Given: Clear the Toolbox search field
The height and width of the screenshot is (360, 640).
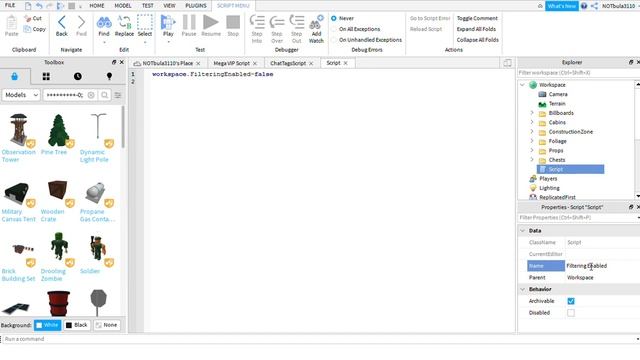Looking at the screenshot, I should pyautogui.click(x=91, y=95).
